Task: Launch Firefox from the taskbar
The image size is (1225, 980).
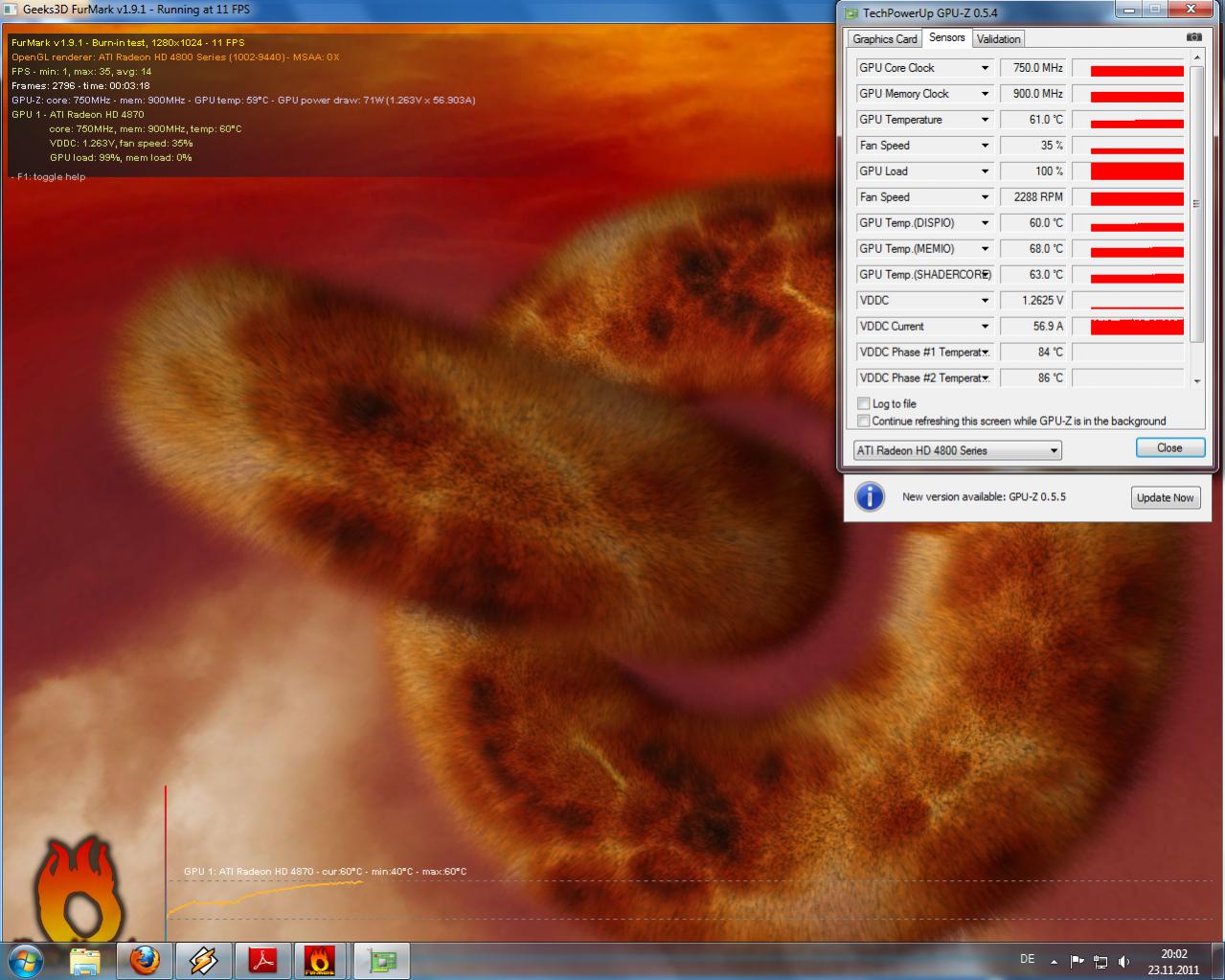Action: point(145,960)
